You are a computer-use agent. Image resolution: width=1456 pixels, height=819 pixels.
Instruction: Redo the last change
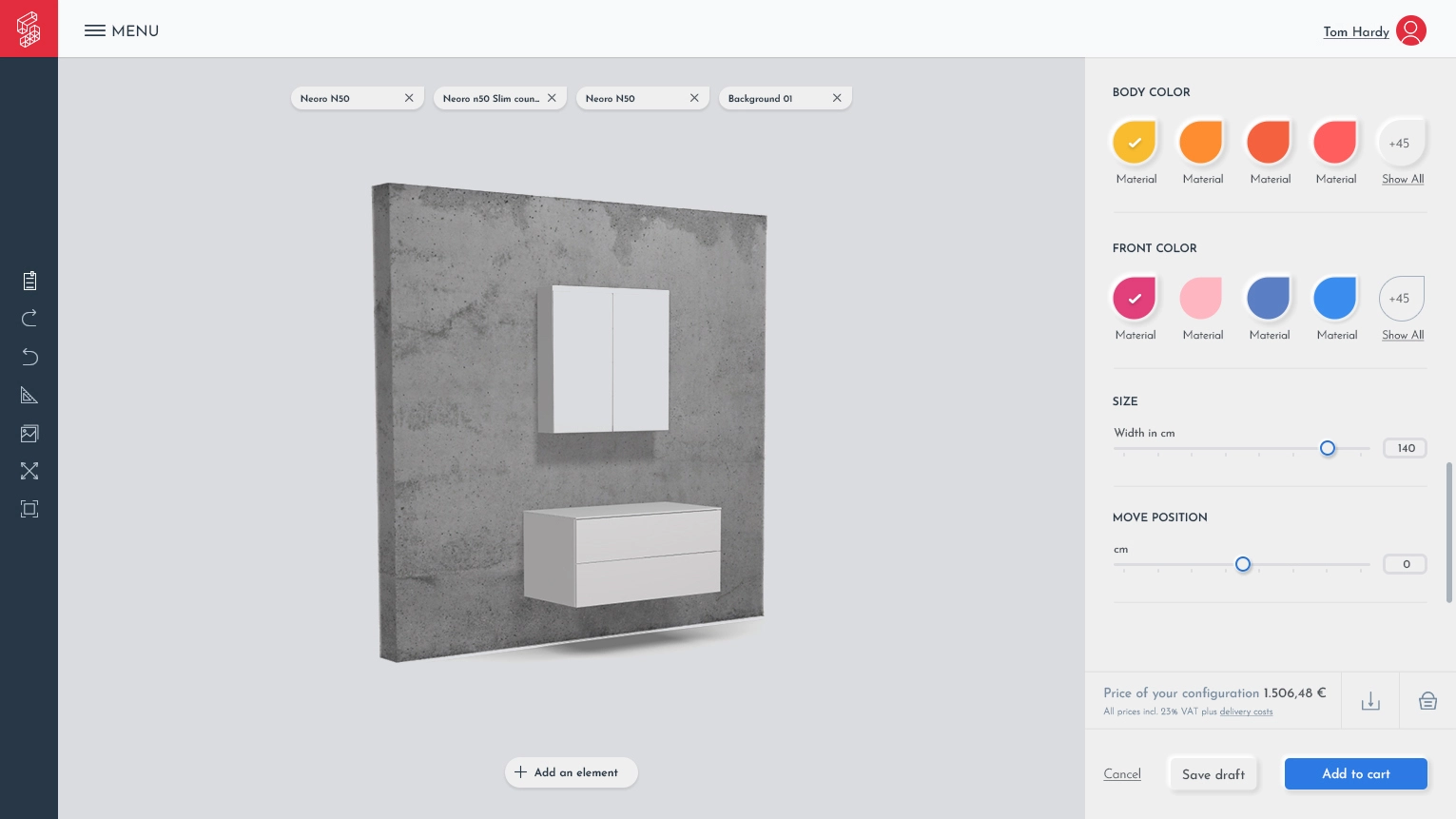click(29, 318)
